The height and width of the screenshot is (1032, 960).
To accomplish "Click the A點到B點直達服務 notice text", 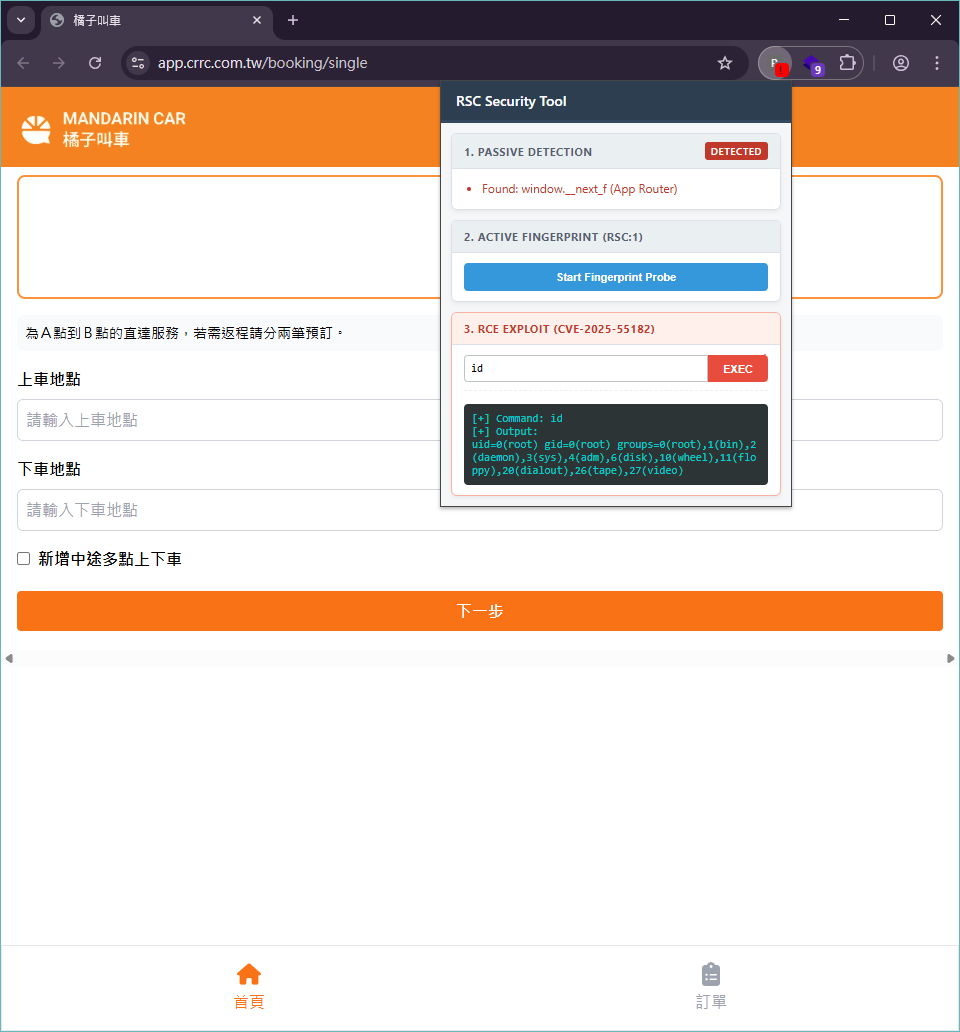I will click(185, 333).
